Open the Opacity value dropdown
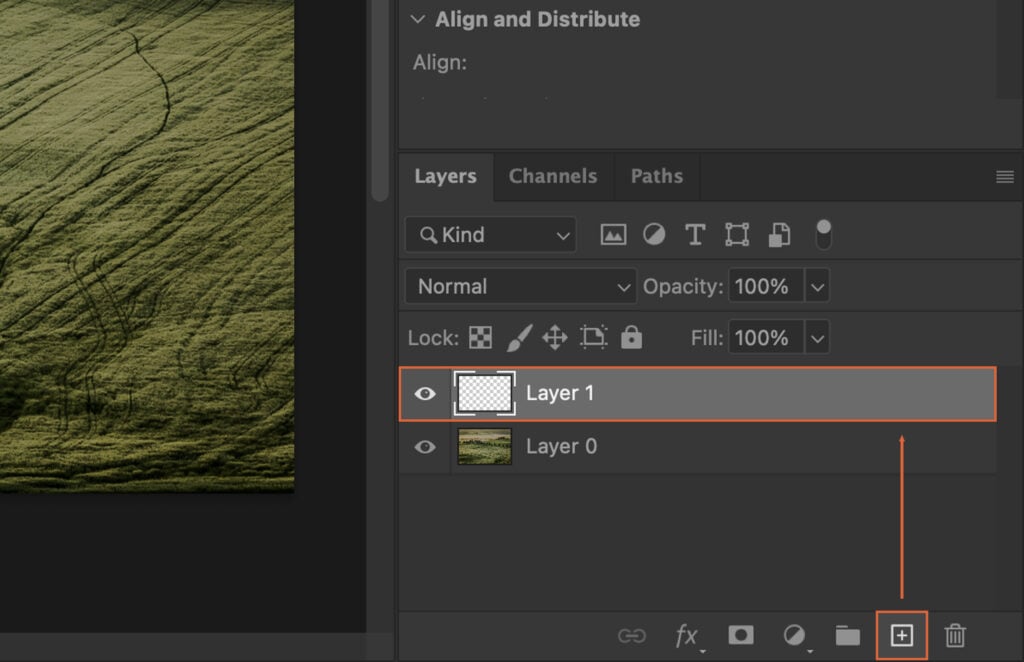 817,285
